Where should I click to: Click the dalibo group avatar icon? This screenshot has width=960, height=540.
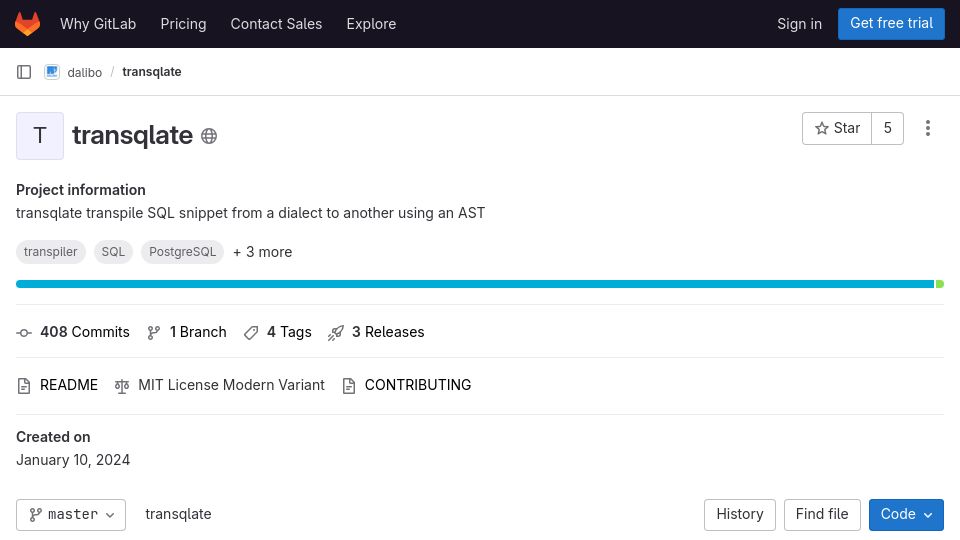pos(52,72)
